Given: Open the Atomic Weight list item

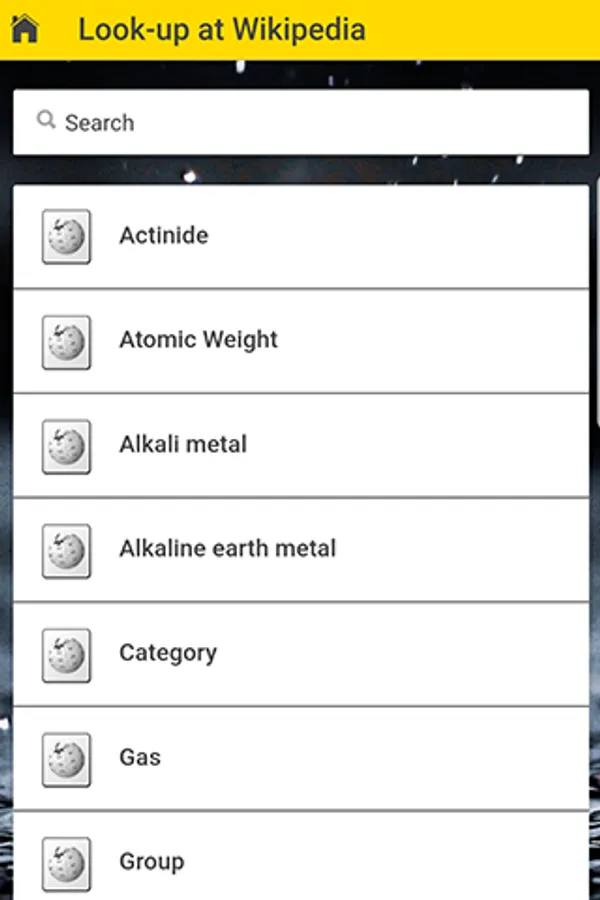Looking at the screenshot, I should [x=198, y=340].
